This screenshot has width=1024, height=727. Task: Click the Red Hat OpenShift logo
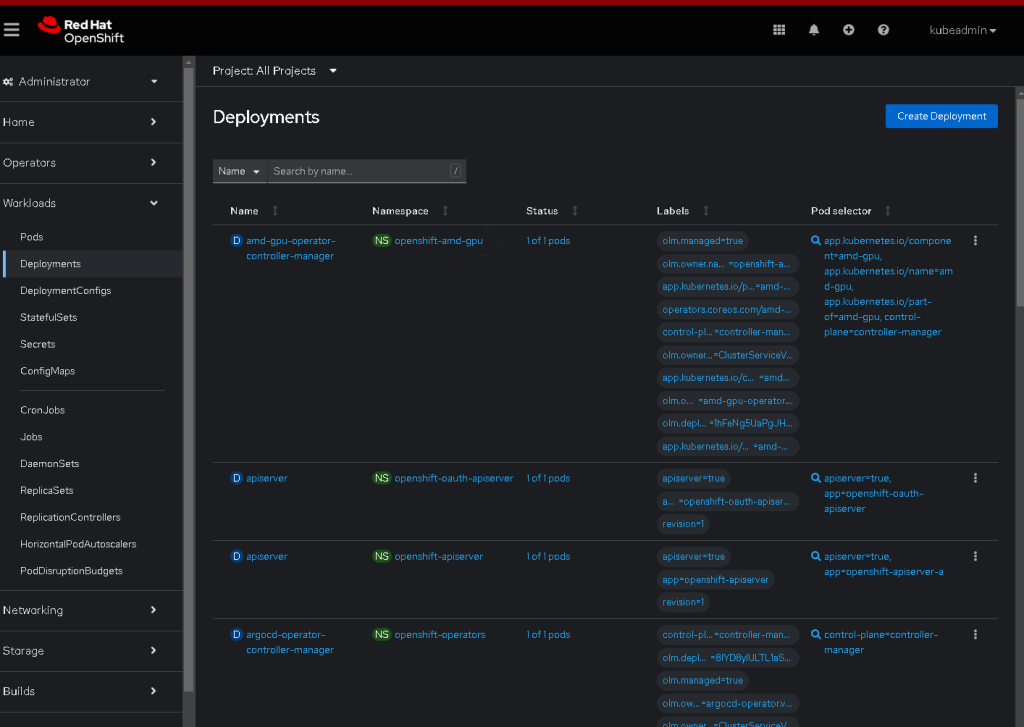[x=81, y=30]
